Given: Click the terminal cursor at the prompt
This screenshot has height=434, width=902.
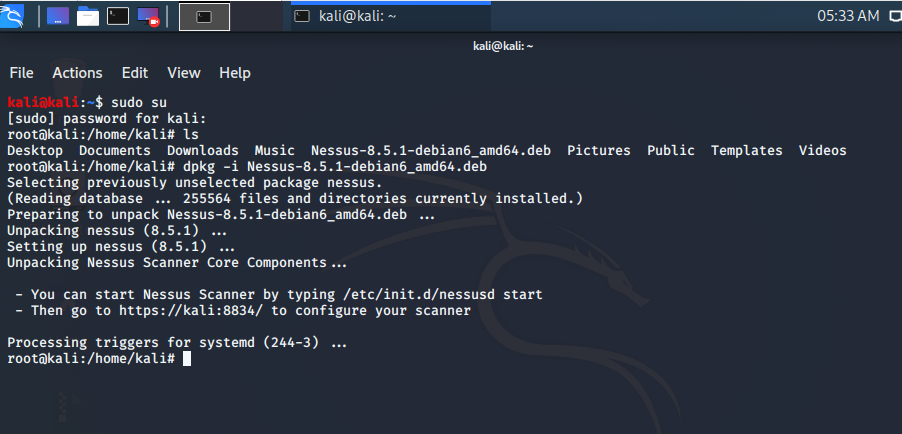Looking at the screenshot, I should (186, 358).
